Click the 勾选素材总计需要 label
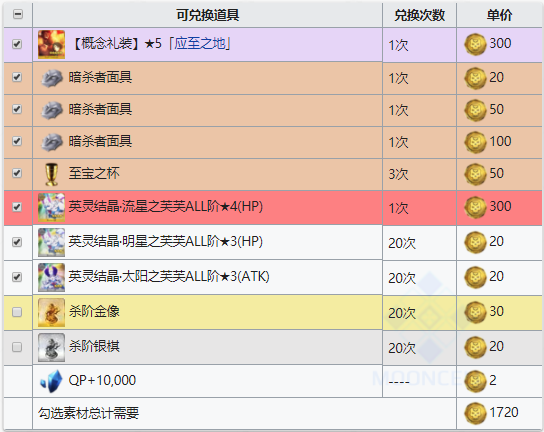 point(88,413)
